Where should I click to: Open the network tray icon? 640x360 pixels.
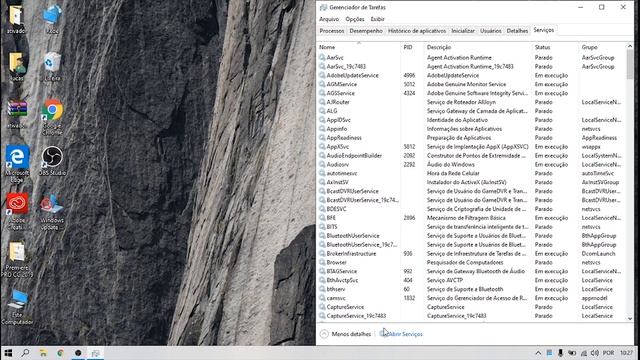[584, 353]
